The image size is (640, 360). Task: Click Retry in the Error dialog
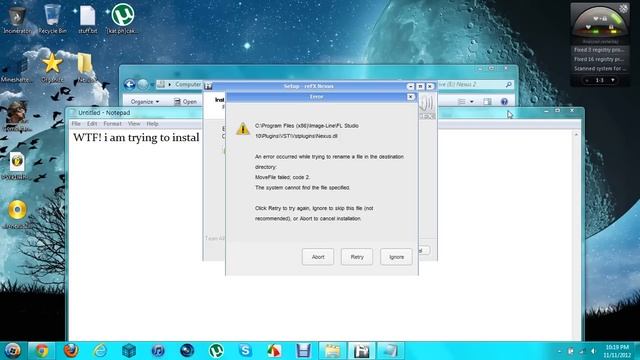[357, 257]
